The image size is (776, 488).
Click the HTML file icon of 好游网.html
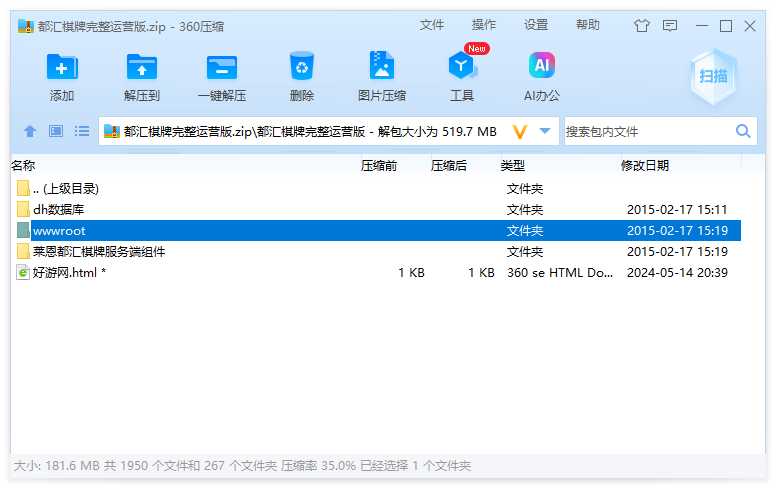pyautogui.click(x=23, y=273)
